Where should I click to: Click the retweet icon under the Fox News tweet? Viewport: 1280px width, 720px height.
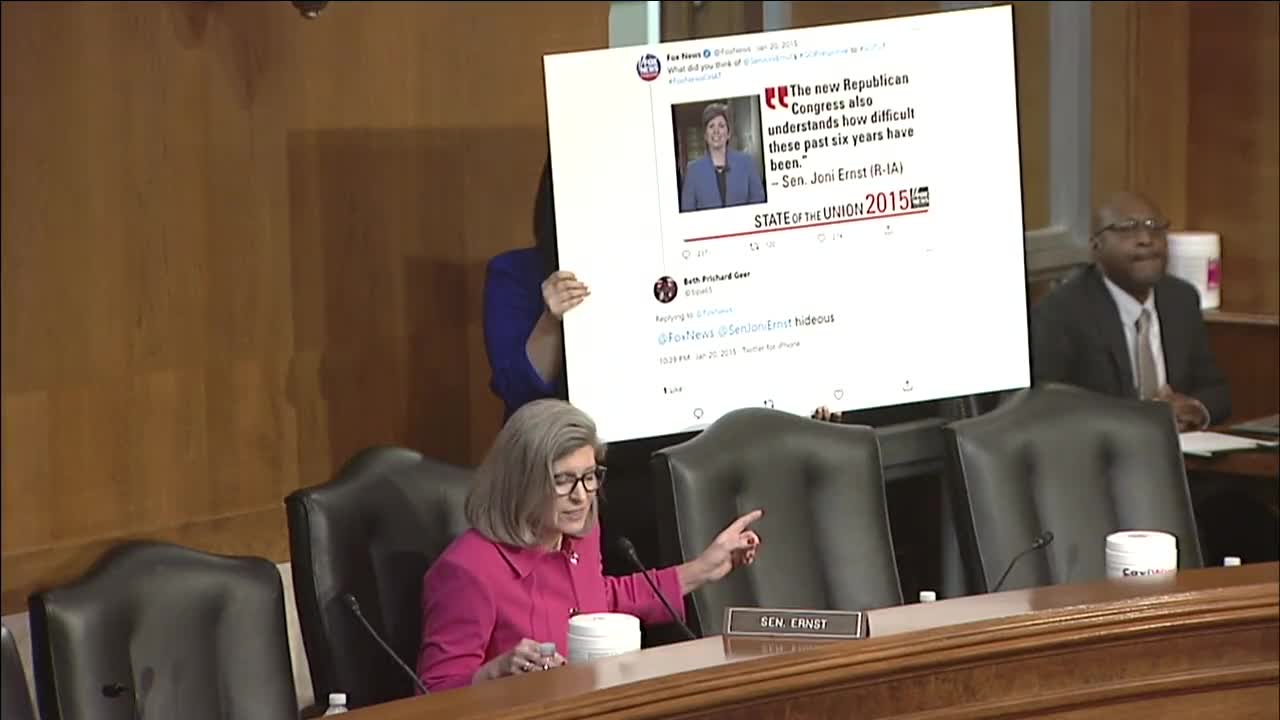(755, 245)
